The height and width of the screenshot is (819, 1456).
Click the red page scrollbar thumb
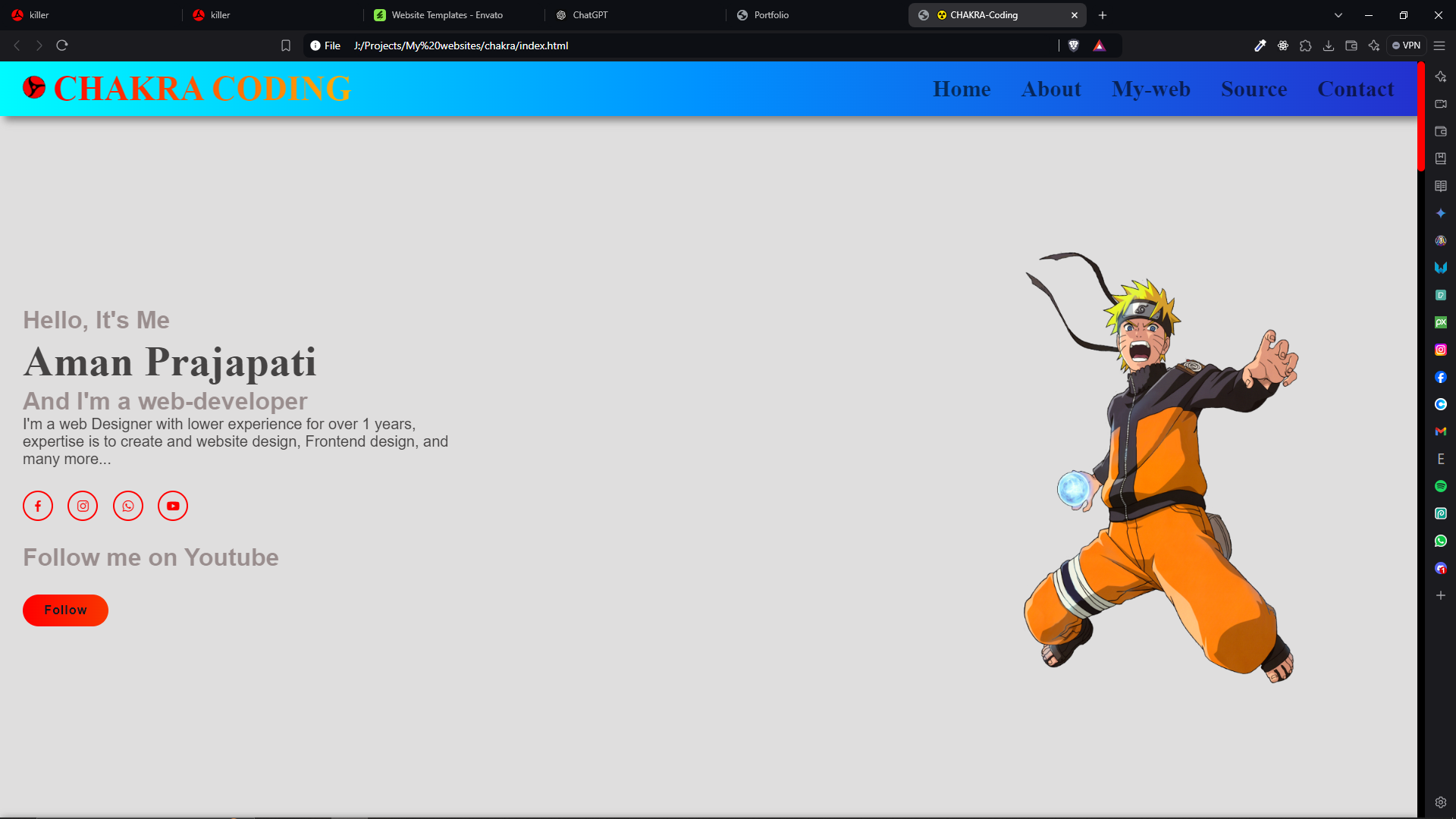tap(1421, 117)
